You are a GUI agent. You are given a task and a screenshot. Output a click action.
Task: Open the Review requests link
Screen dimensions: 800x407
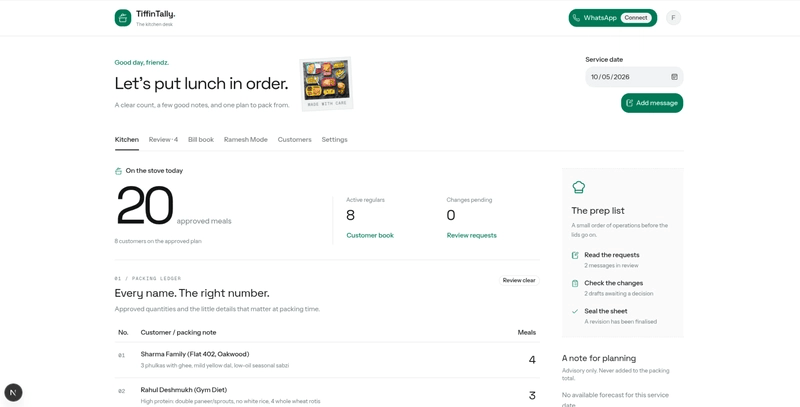(x=471, y=236)
